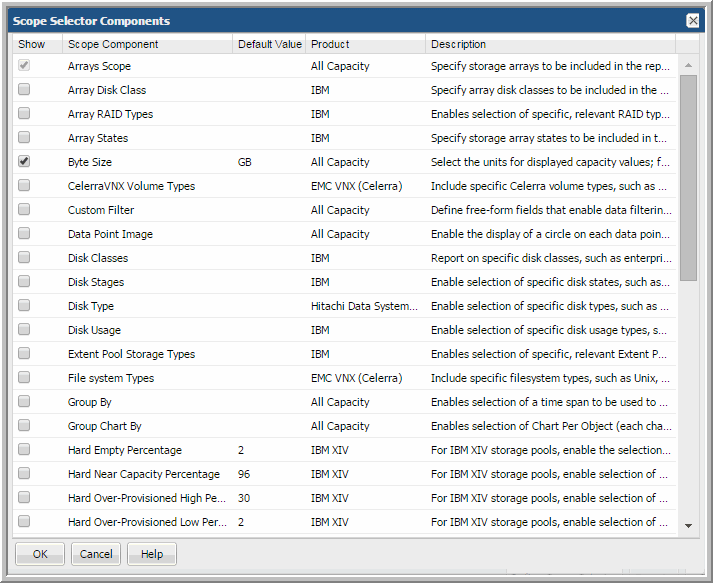This screenshot has height=583, width=713.
Task: Toggle the Hard Empty Percentage checkbox
Action: pyautogui.click(x=24, y=450)
